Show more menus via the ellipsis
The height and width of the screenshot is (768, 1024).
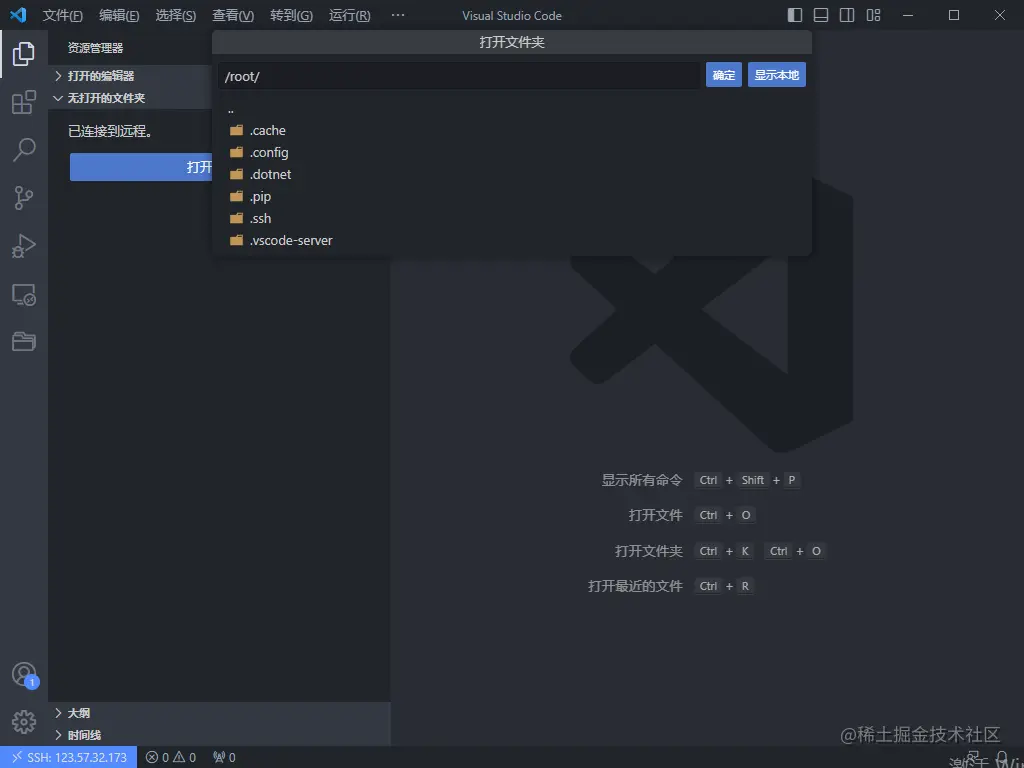[398, 15]
